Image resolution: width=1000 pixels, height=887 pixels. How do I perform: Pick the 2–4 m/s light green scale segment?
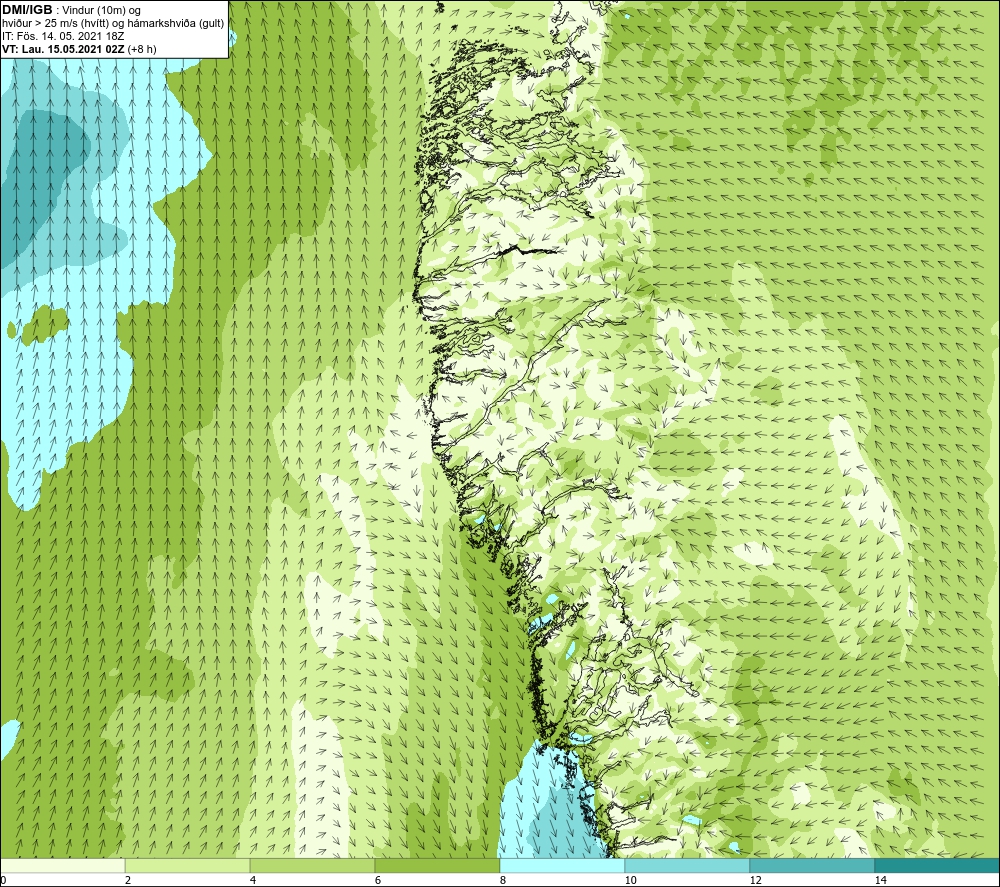[188, 866]
